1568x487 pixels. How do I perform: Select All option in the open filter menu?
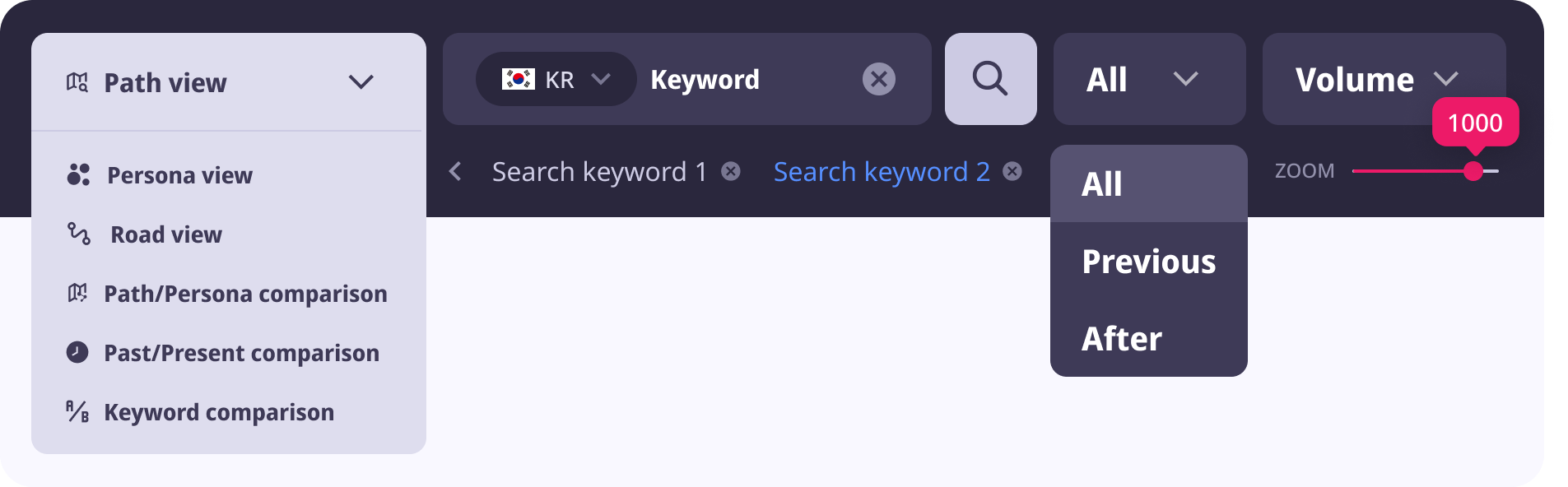click(x=1102, y=184)
